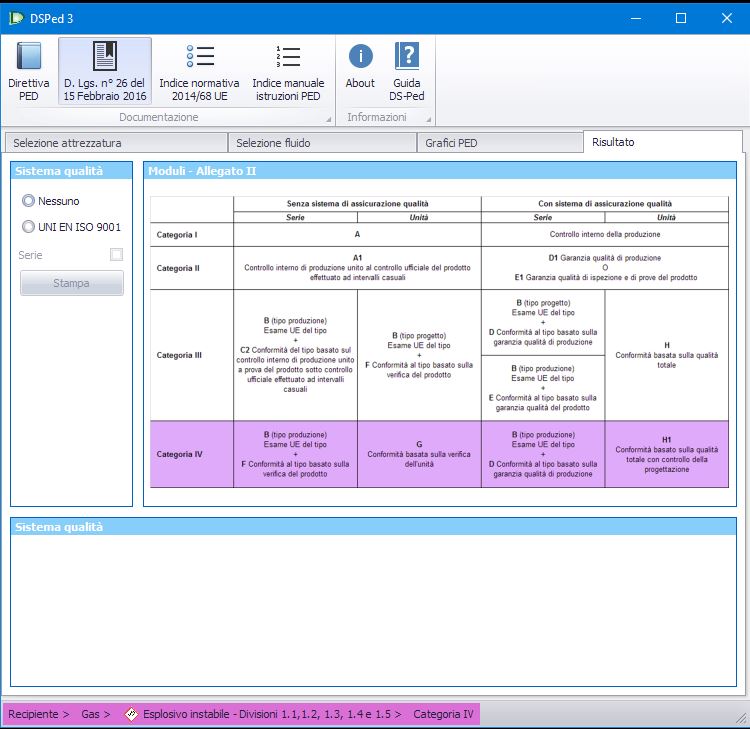Click the Con sistema di assicurazione qualità header
750x729 pixels.
pos(605,204)
